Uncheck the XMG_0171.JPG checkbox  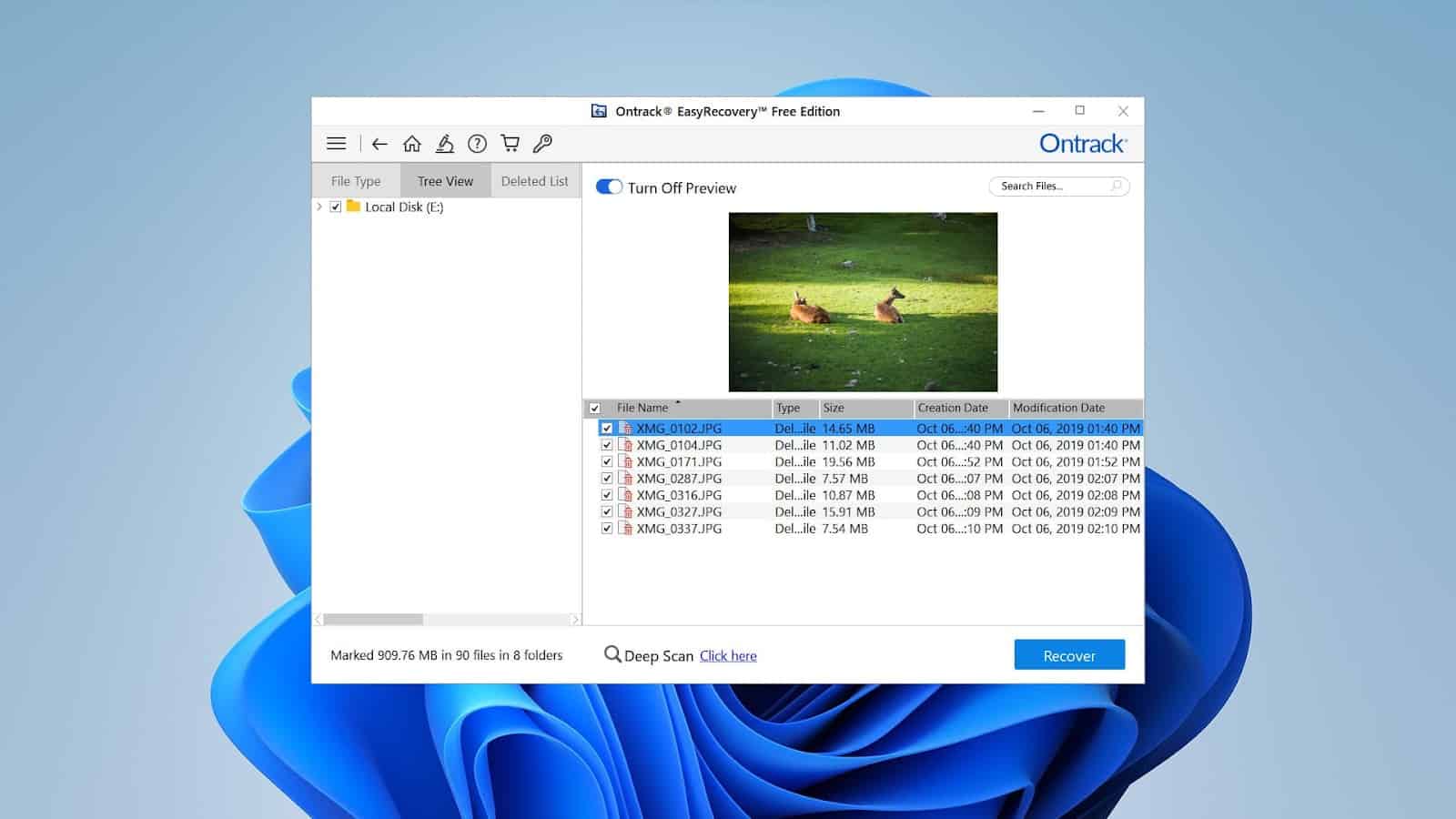tap(607, 461)
